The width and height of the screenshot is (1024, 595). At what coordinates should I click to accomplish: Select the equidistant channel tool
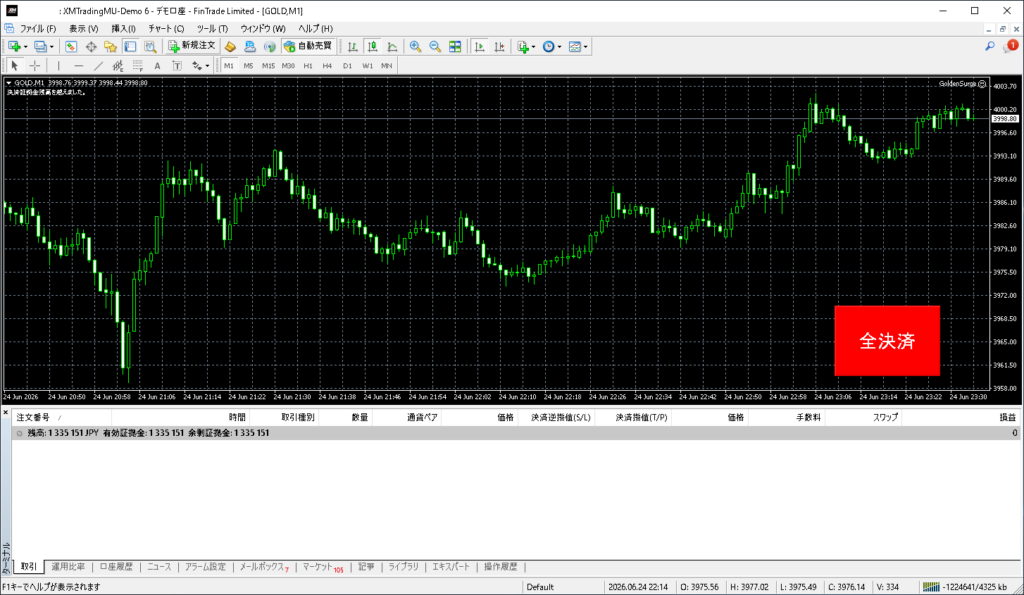tap(118, 65)
